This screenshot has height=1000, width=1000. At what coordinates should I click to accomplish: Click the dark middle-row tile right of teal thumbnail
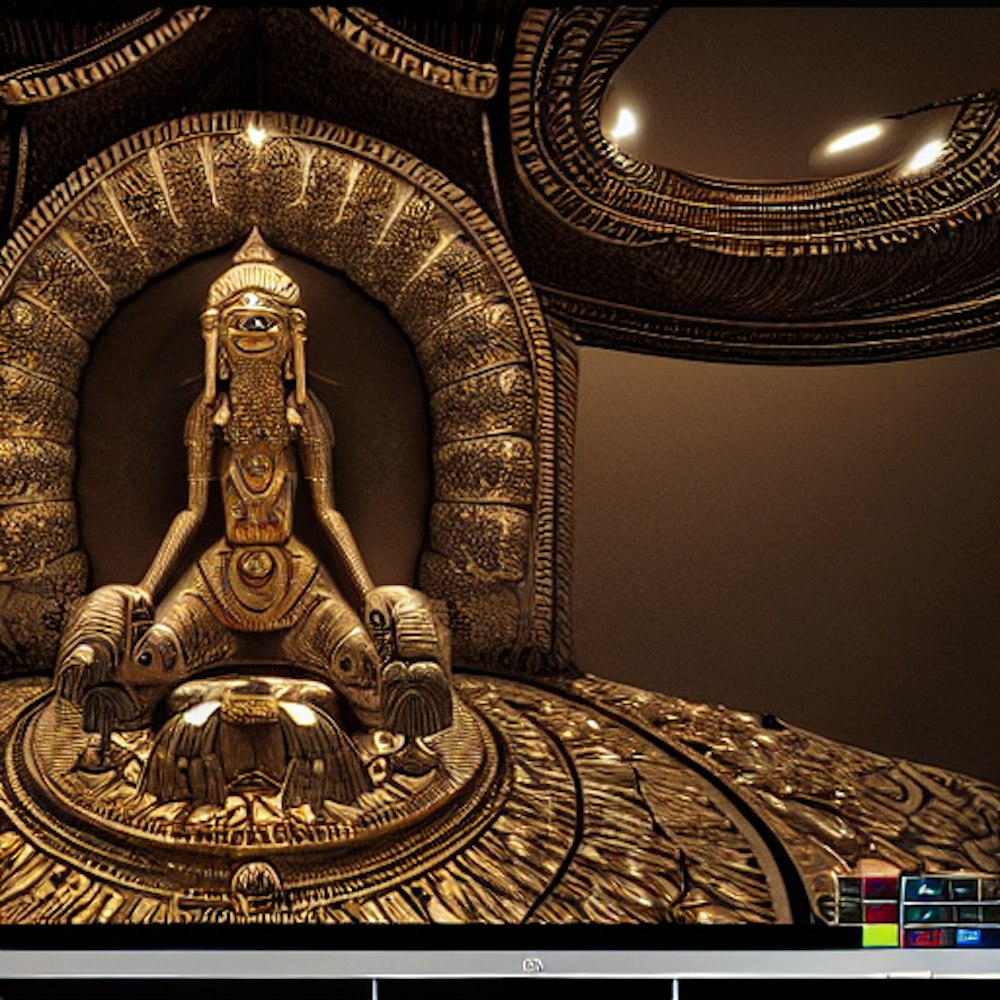(967, 914)
